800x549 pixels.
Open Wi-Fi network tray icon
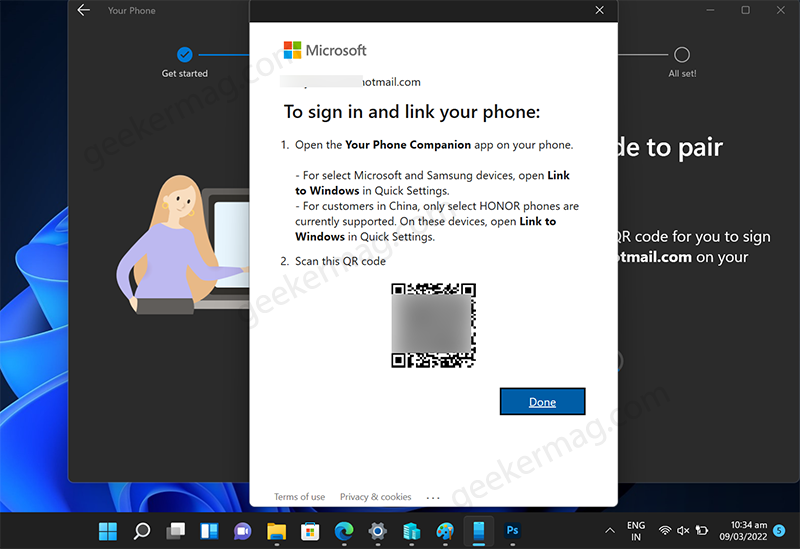665,531
